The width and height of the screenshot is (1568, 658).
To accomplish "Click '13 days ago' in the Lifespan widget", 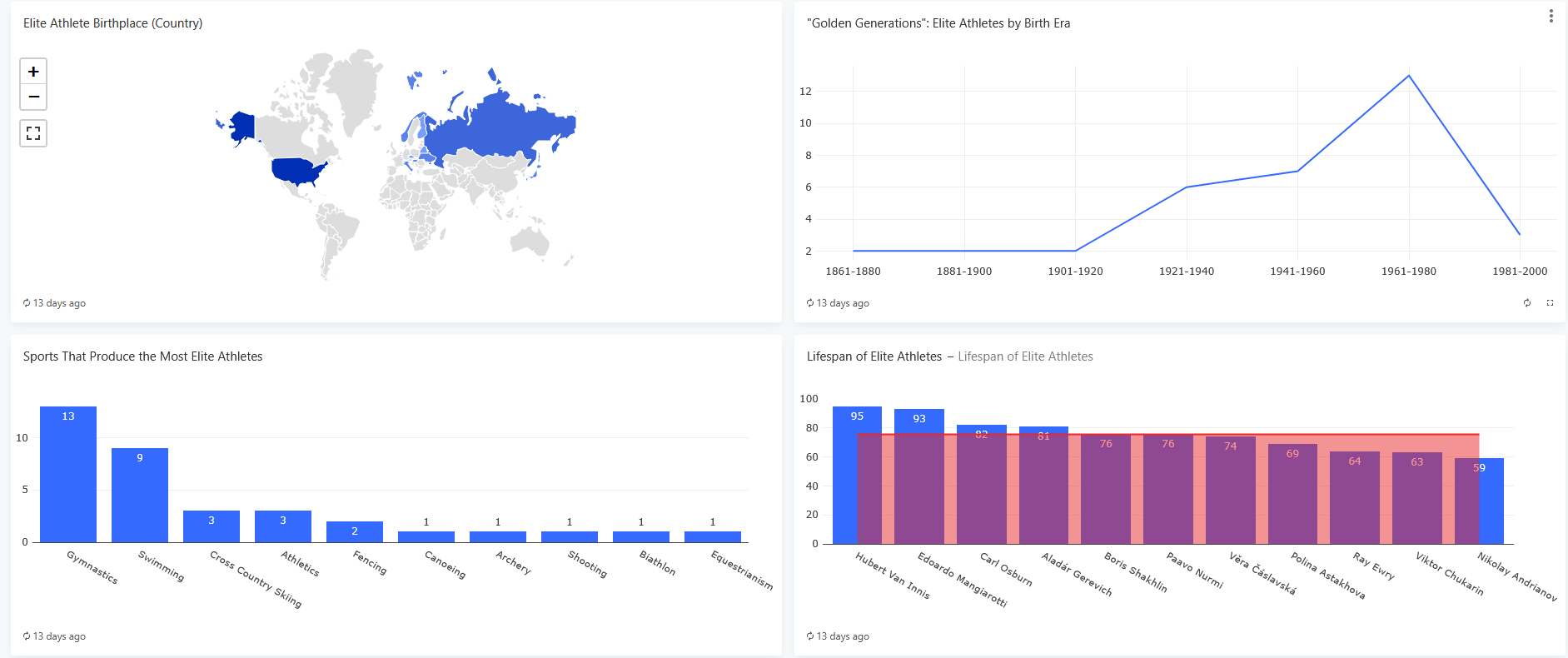I will (x=842, y=636).
